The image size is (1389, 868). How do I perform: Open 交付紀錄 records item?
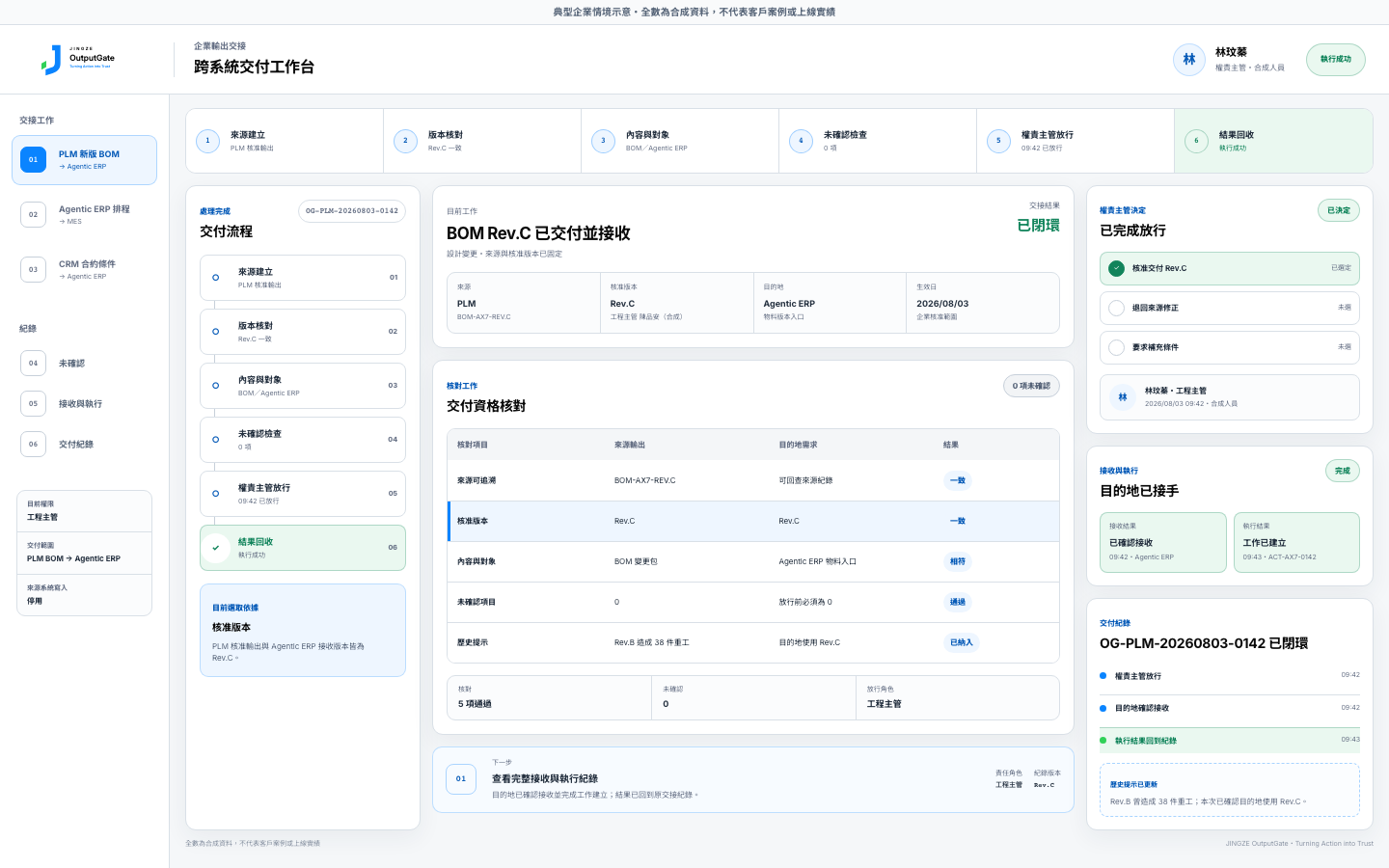[84, 445]
